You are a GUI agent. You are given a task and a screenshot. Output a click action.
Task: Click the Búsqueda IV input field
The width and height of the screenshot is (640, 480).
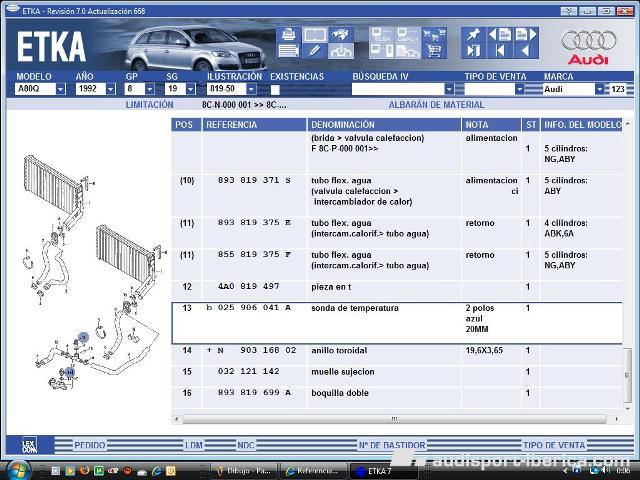coord(398,89)
